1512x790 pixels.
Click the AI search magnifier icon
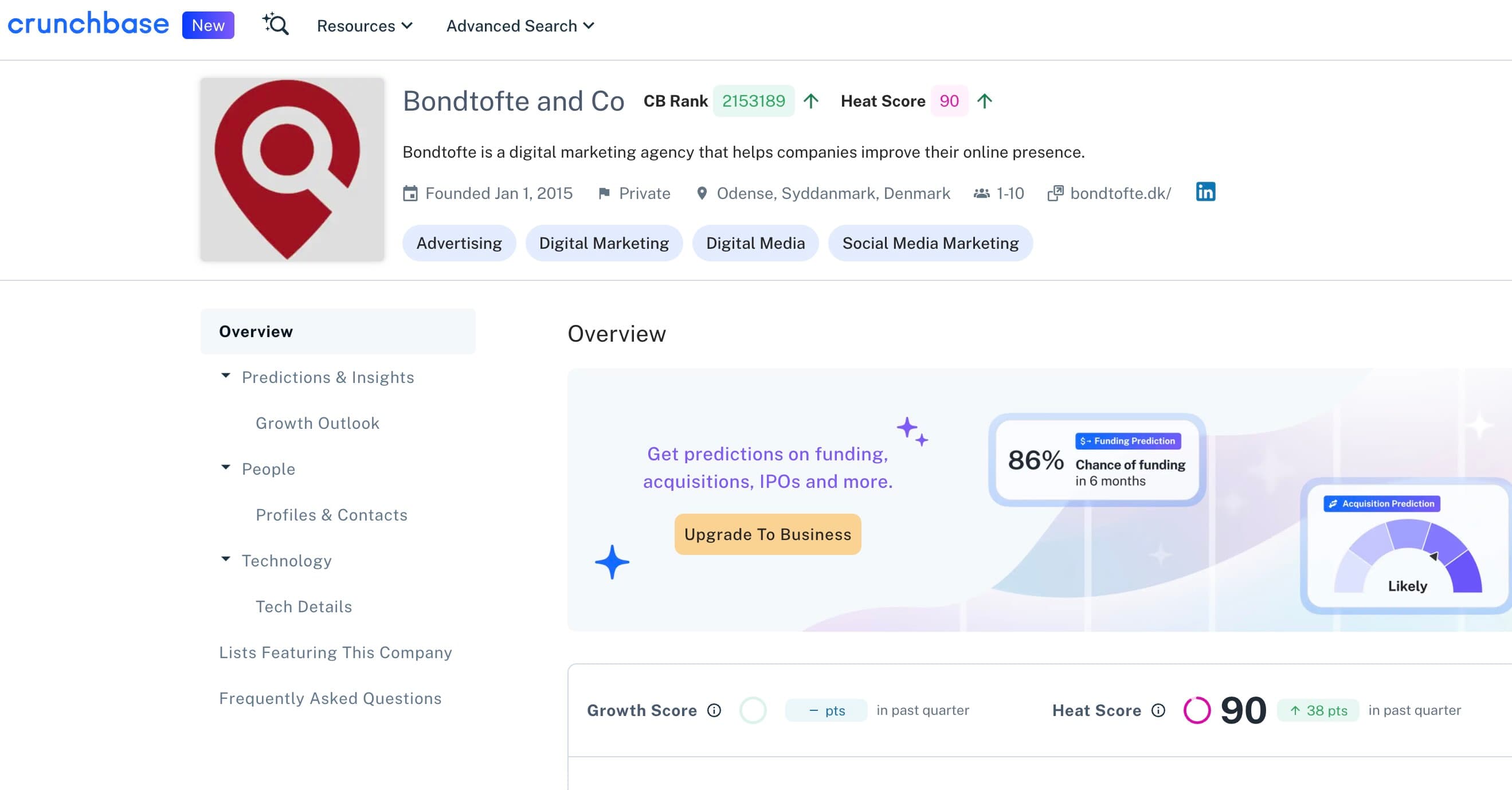tap(275, 25)
